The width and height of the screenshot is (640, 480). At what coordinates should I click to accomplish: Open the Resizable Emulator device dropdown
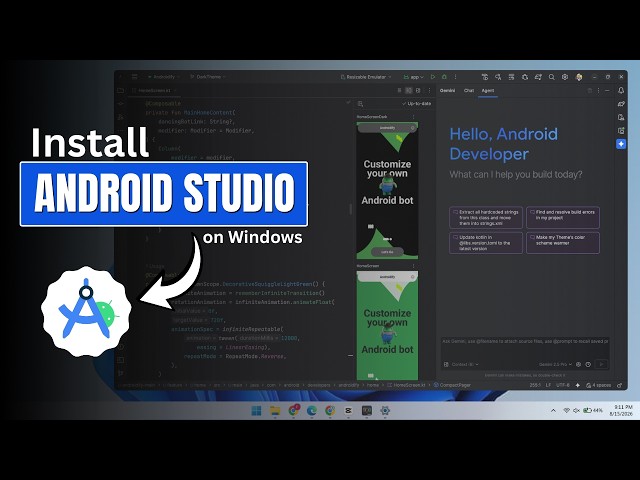pyautogui.click(x=366, y=77)
